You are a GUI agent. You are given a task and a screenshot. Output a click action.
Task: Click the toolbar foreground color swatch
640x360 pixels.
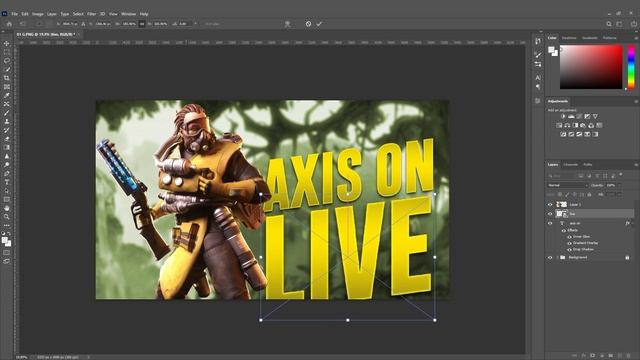click(x=4, y=240)
